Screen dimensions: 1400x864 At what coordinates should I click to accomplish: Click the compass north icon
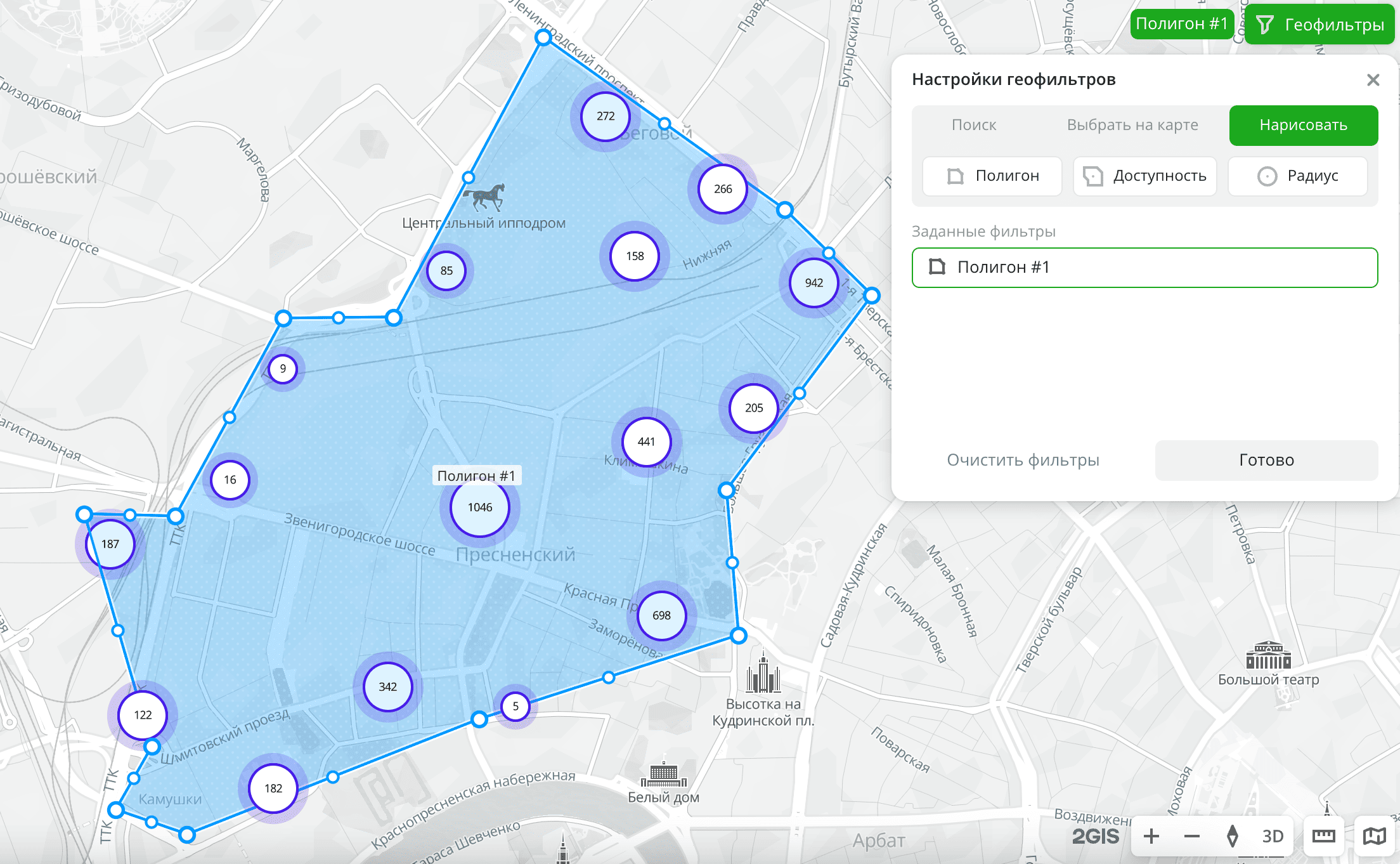1232,837
